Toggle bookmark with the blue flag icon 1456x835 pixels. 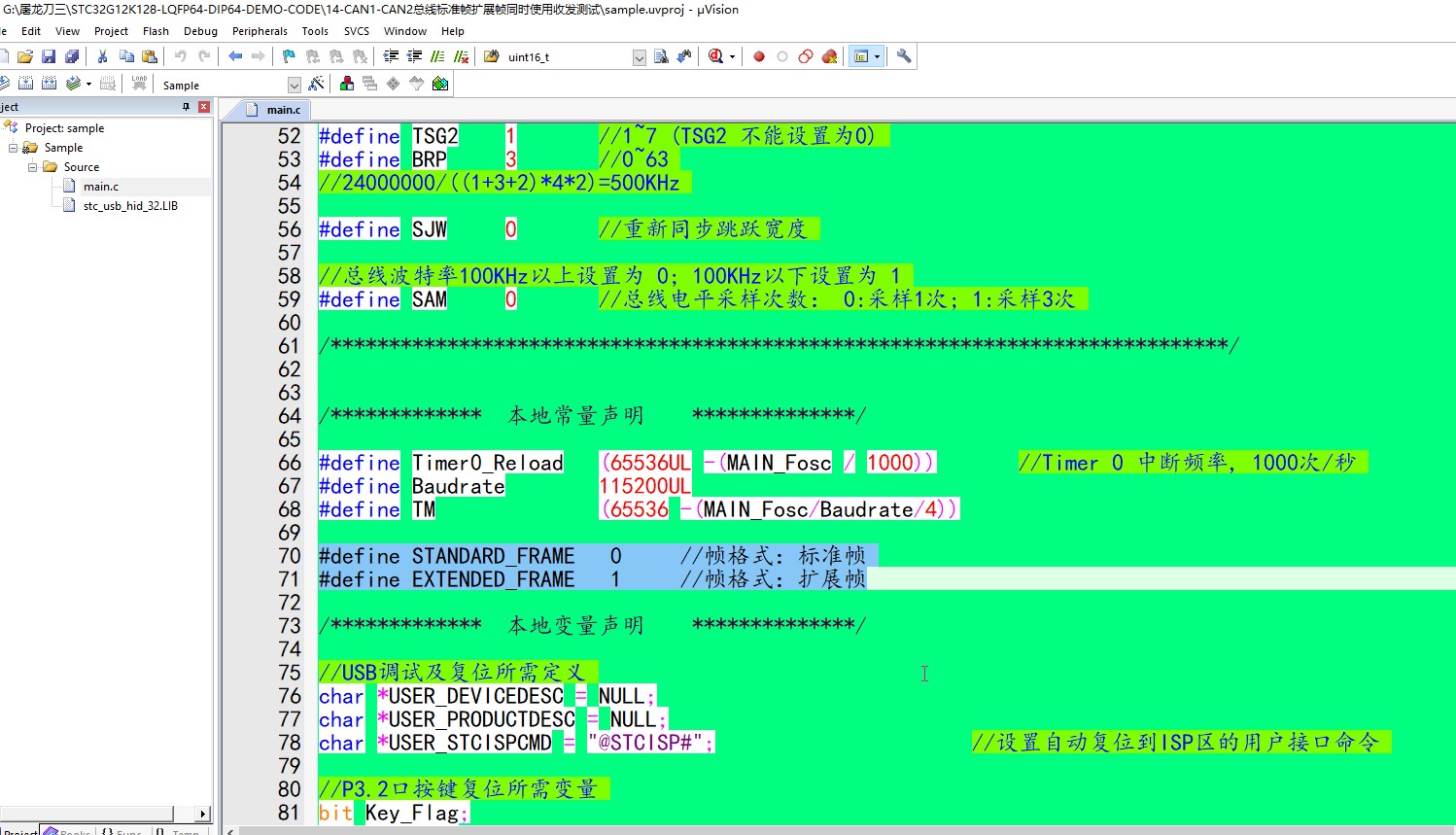[x=289, y=56]
